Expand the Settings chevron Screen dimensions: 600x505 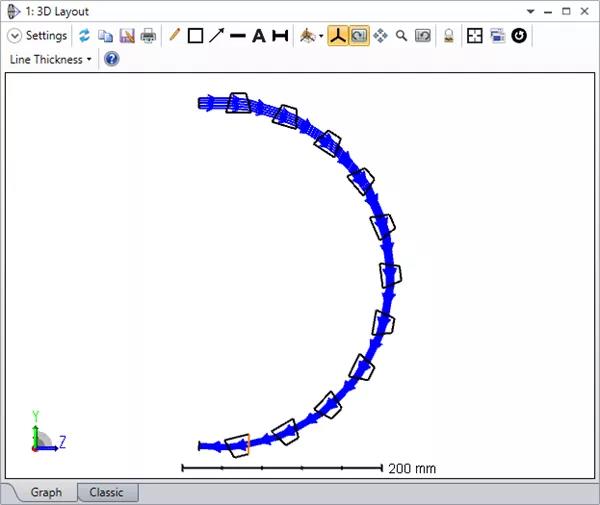point(15,36)
